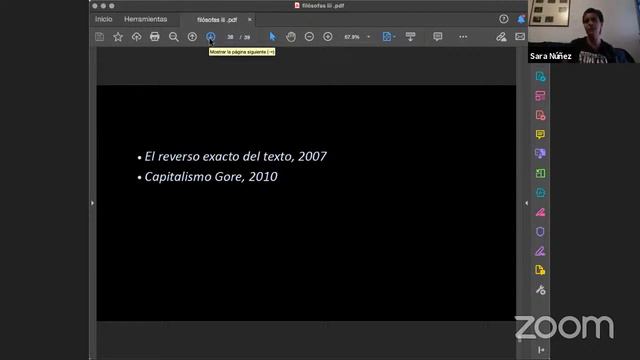The height and width of the screenshot is (360, 640).
Task: Click the cloud upload icon
Action: click(136, 37)
